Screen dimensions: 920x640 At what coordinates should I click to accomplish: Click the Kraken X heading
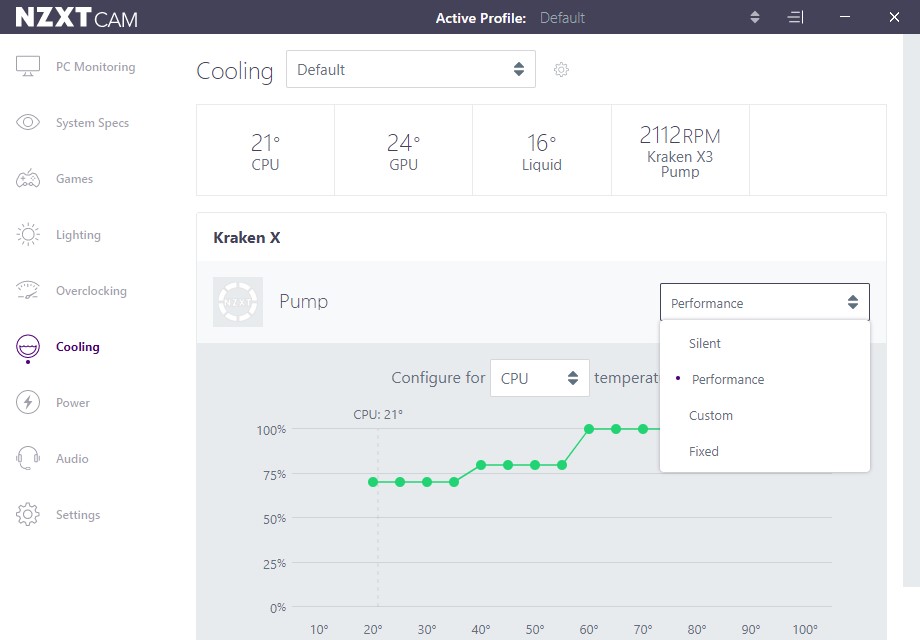click(x=246, y=238)
